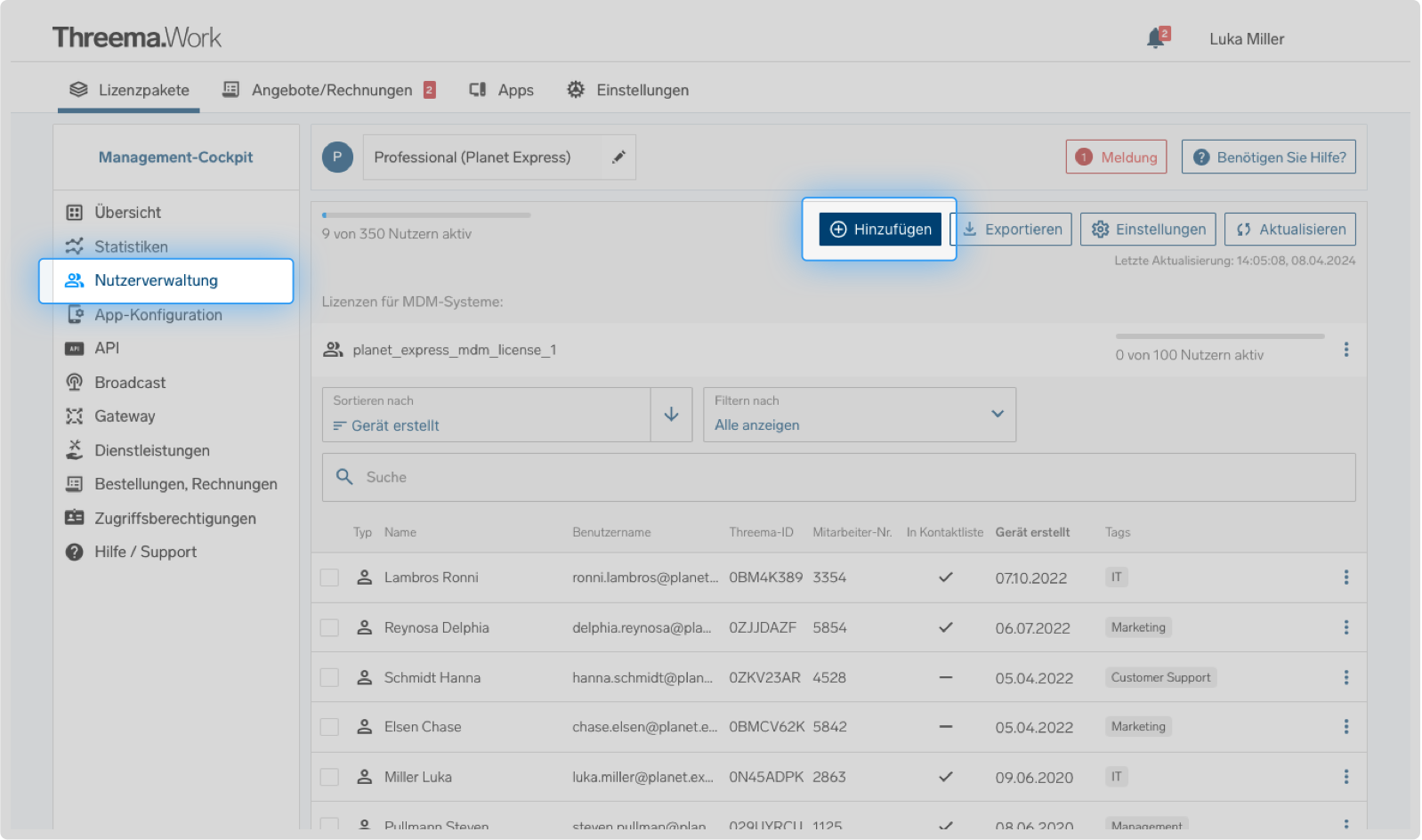Select Nutzerverwaltung in the sidebar
Viewport: 1422px width, 840px height.
[166, 281]
